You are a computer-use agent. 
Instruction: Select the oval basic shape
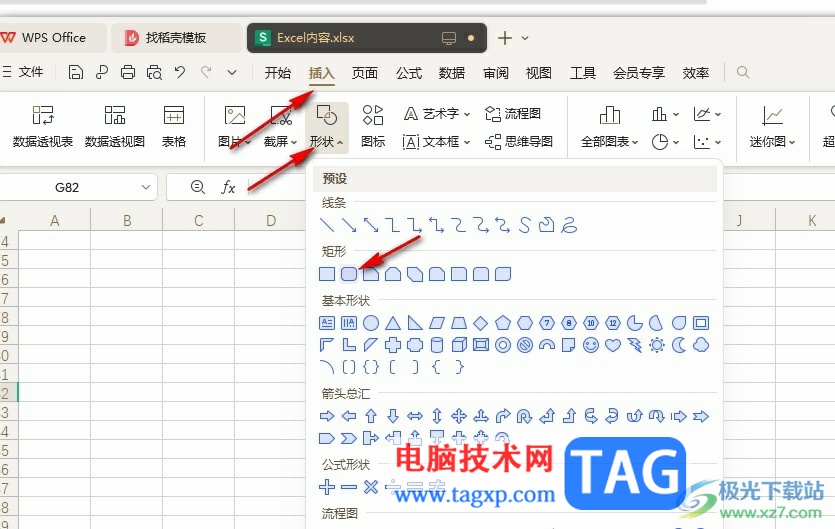(x=371, y=323)
